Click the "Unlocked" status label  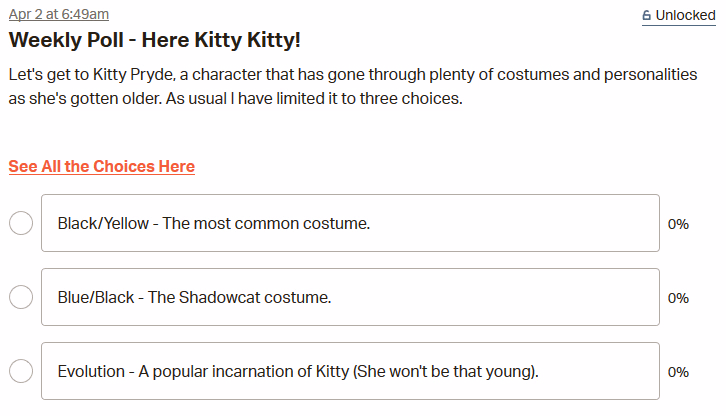(685, 16)
